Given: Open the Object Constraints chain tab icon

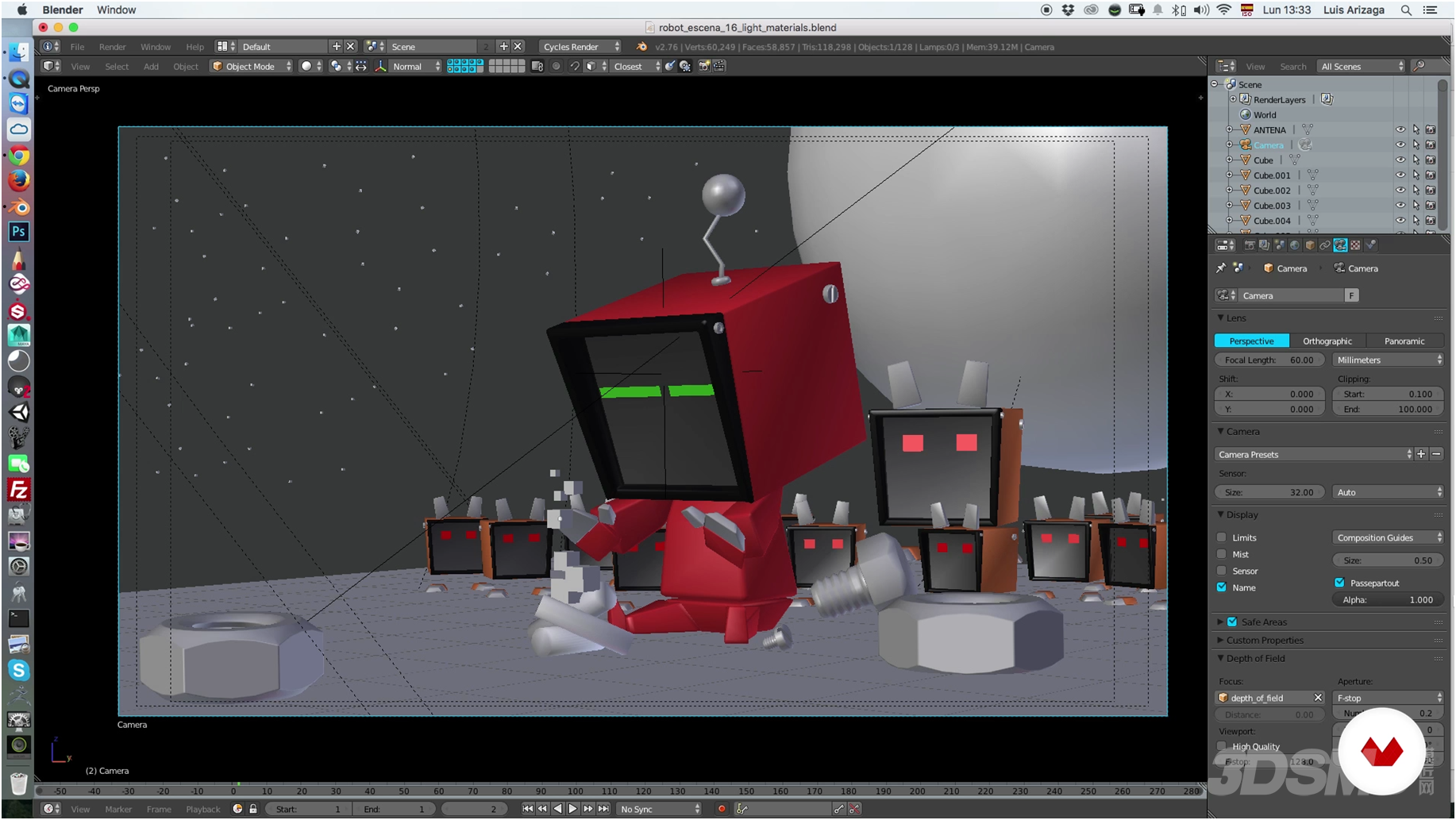Looking at the screenshot, I should (x=1325, y=245).
